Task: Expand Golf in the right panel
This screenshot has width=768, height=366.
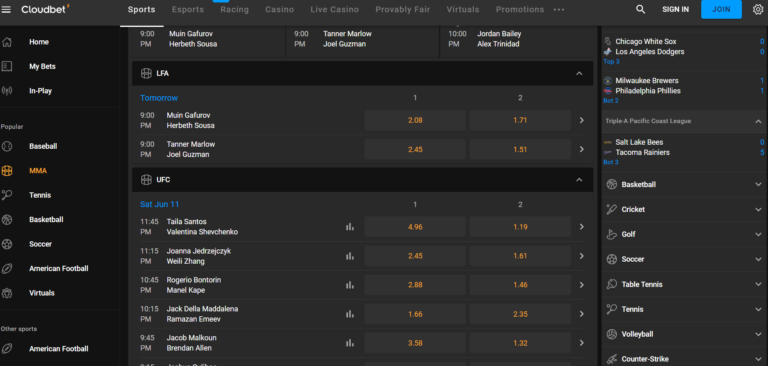Action: 758,234
